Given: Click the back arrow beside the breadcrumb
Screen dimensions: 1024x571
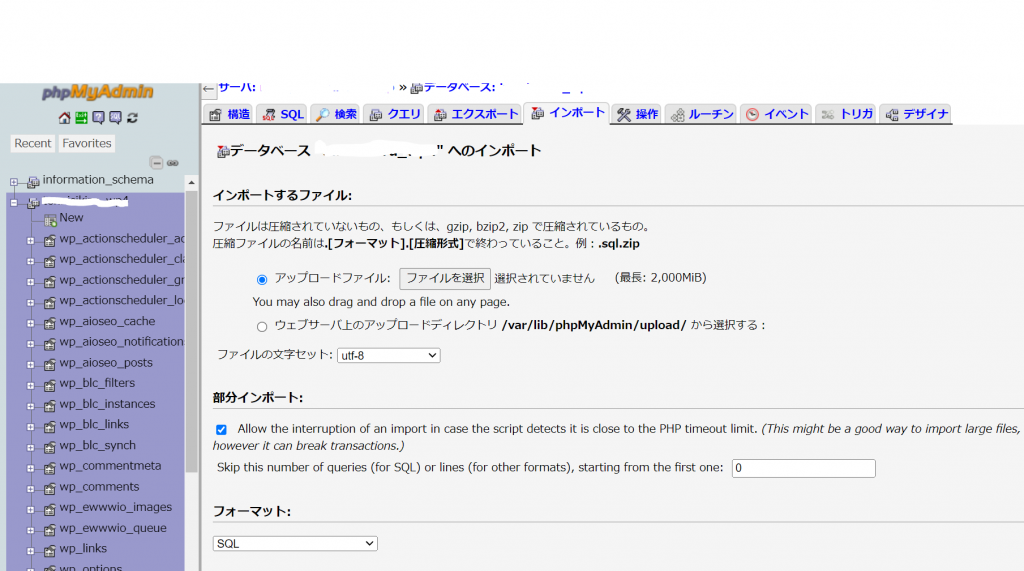Looking at the screenshot, I should coord(208,89).
